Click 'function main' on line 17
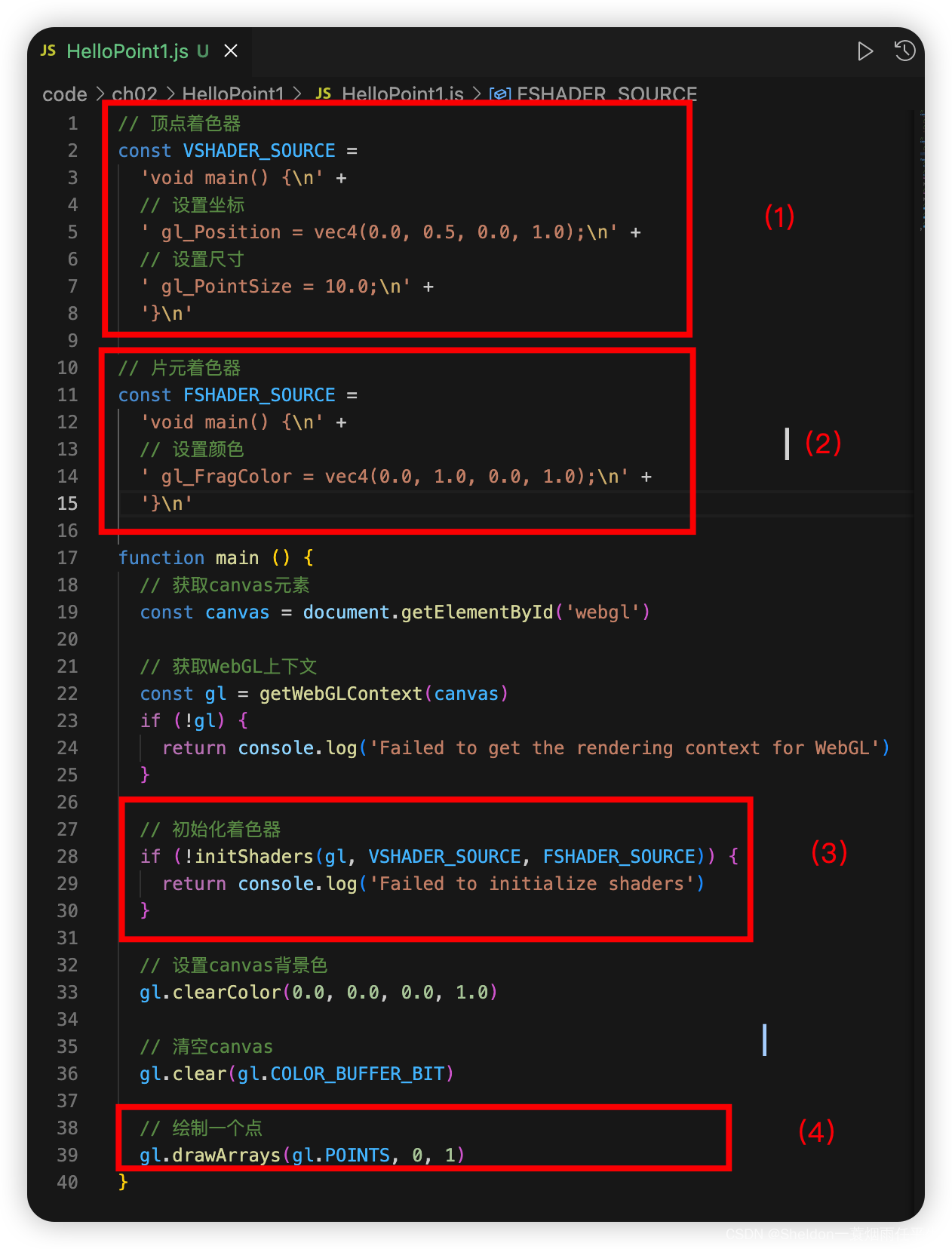This screenshot has height=1249, width=952. tap(189, 558)
